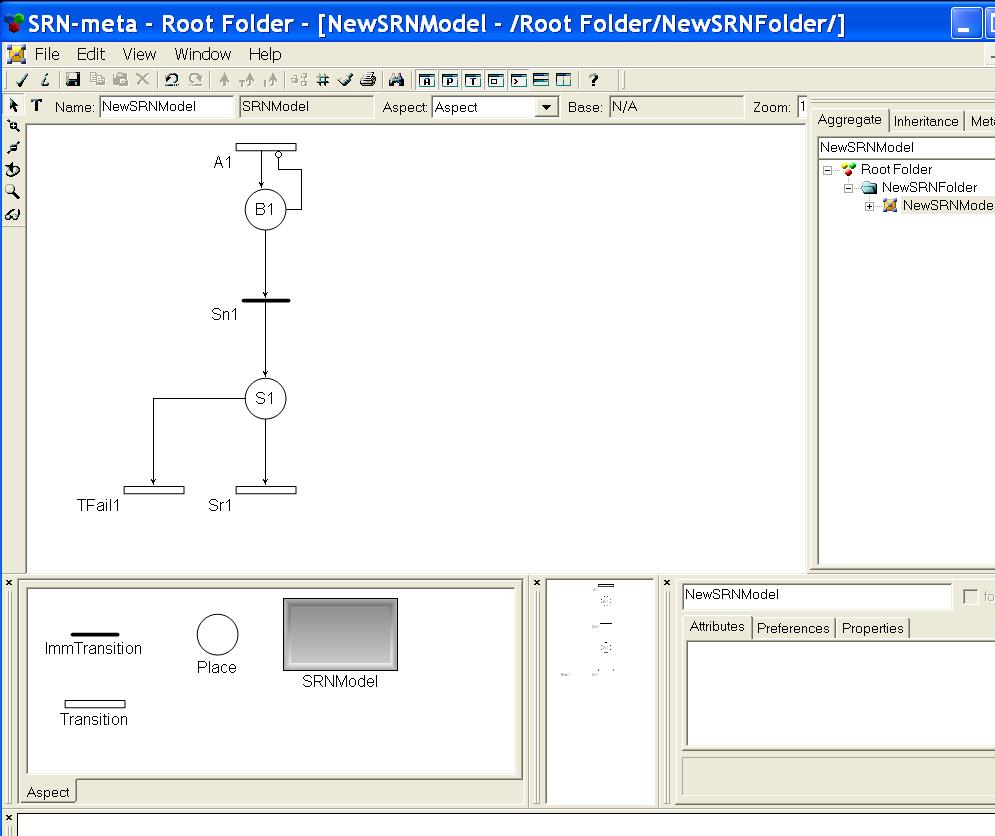Toggle the grid hash icon in toolbar
Screen dimensions: 995x836
(x=322, y=80)
